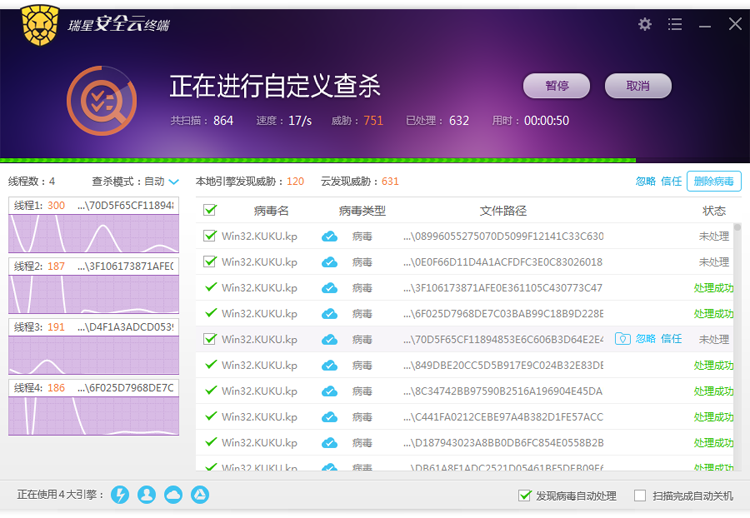Click the 取消 button to cancel scan
This screenshot has height=518, width=750.
tap(637, 86)
